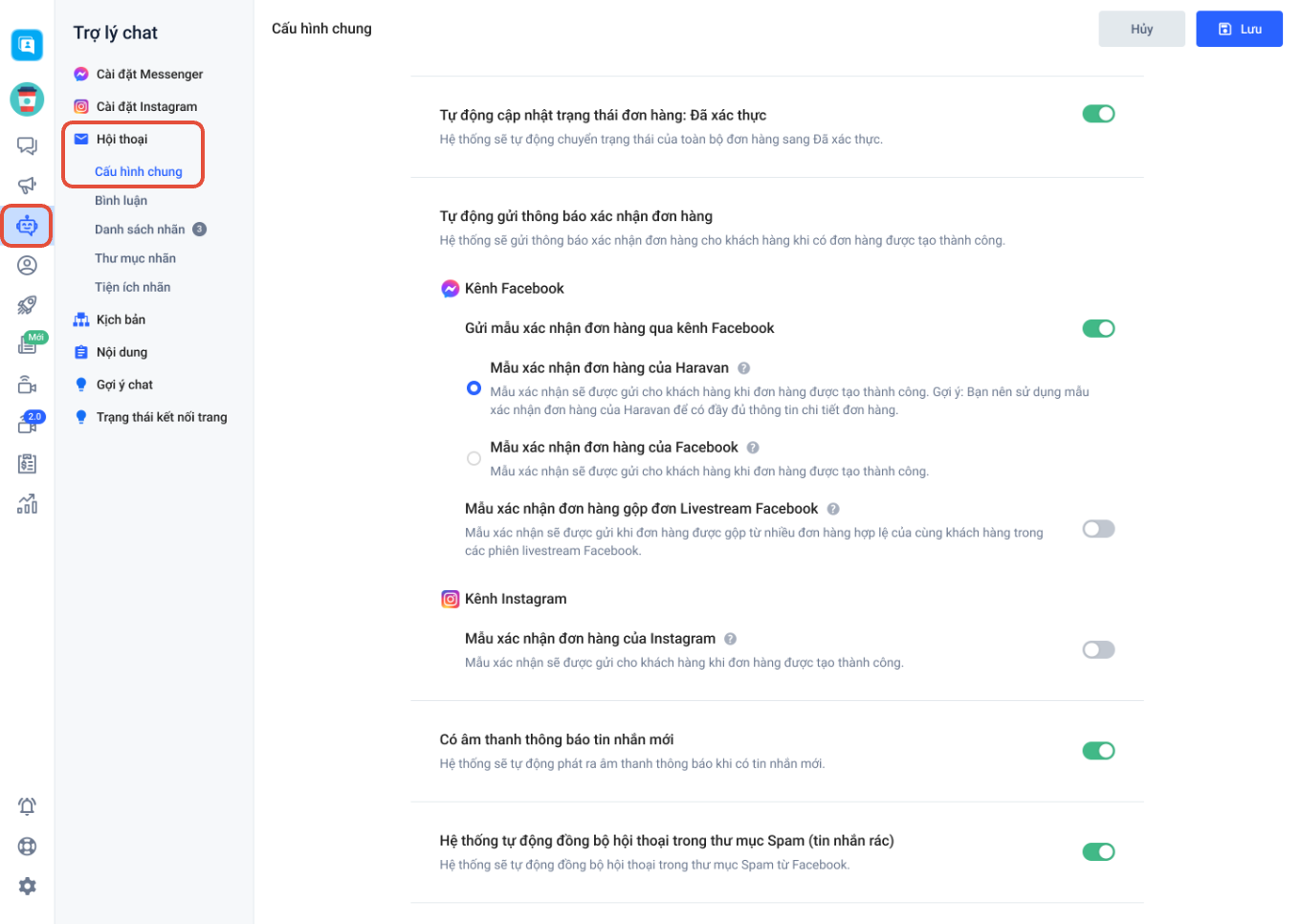Open the bar chart reports icon
This screenshot has height=924, width=1301.
click(x=27, y=504)
